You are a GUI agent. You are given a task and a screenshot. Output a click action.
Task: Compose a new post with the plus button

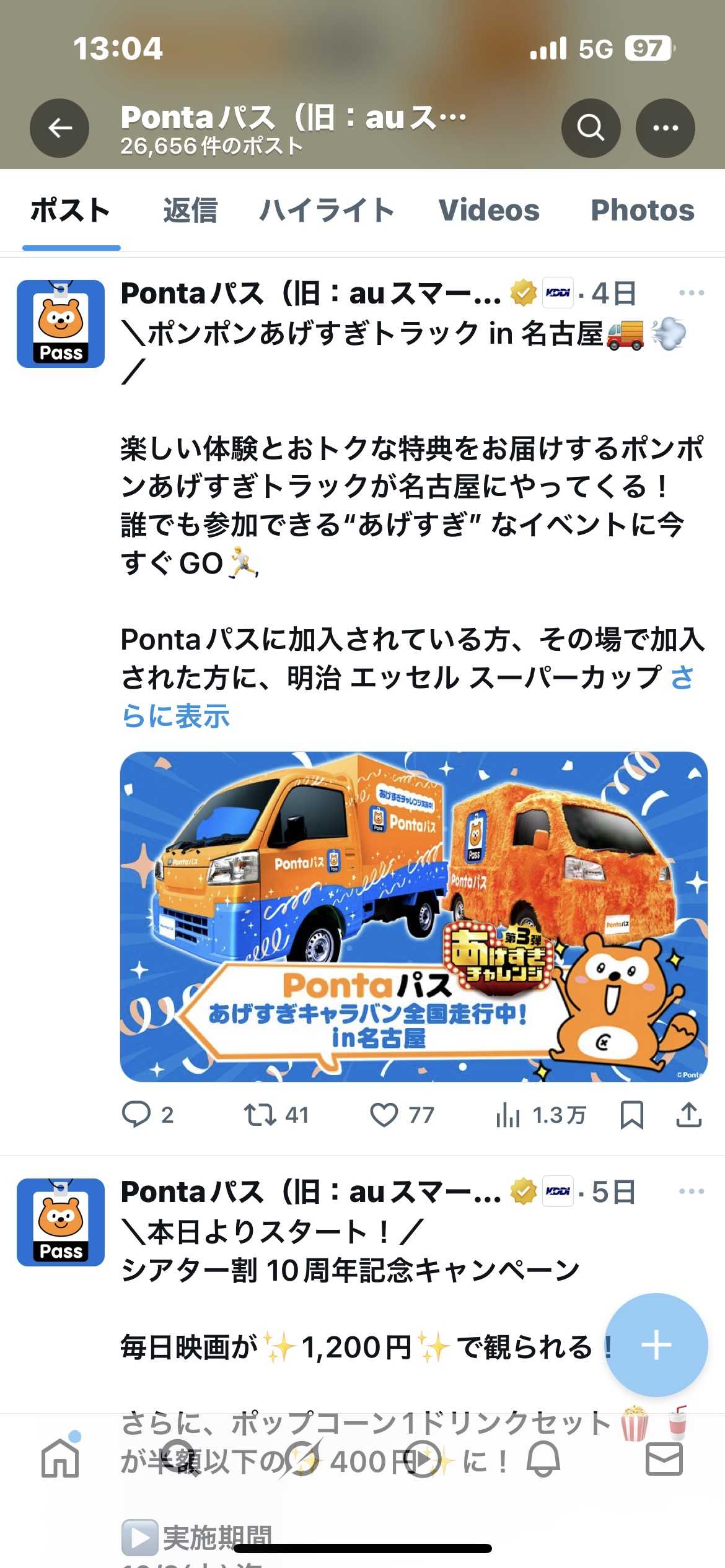click(656, 1345)
